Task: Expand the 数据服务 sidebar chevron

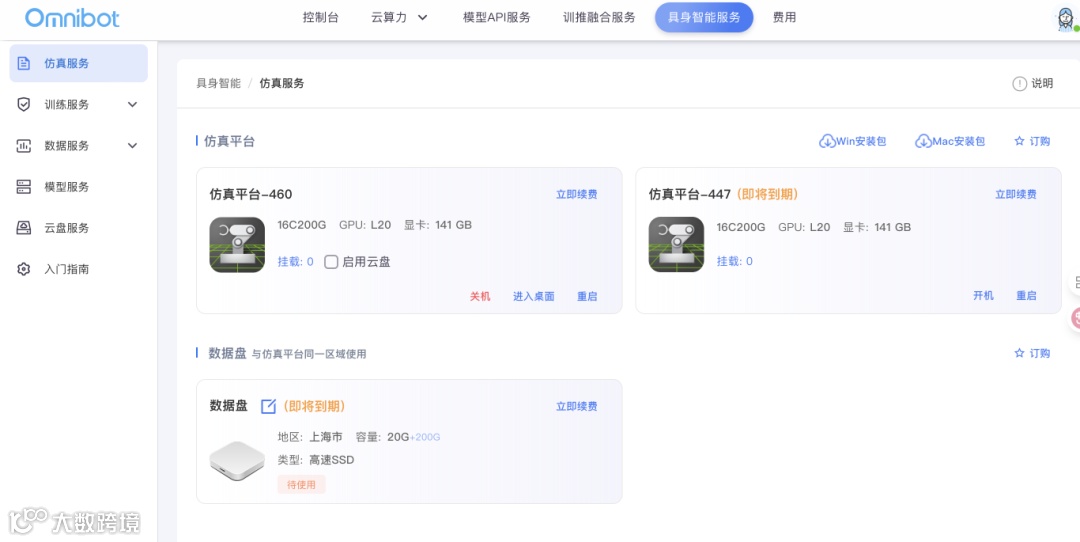Action: [x=133, y=146]
